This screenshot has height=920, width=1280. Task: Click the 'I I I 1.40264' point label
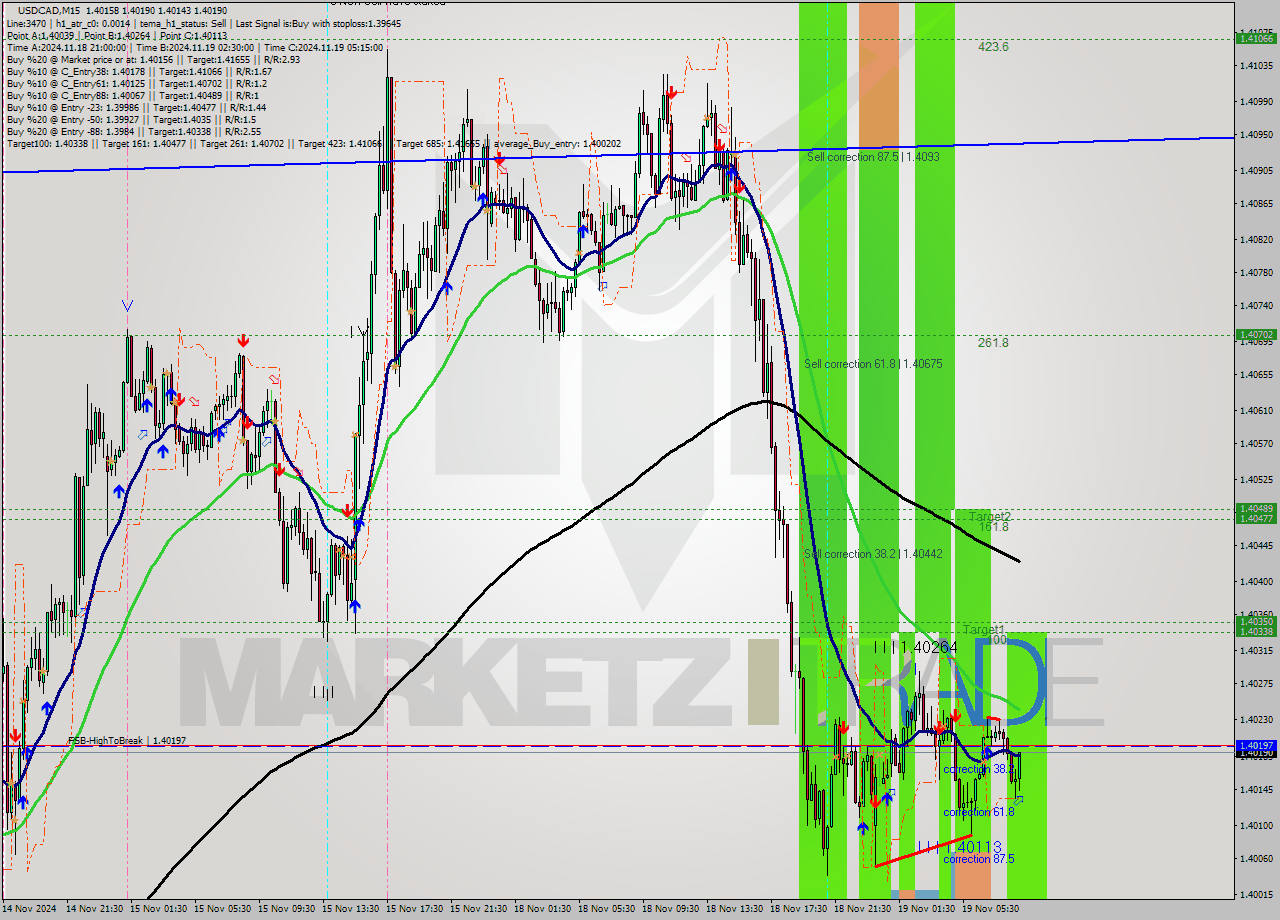coord(915,648)
